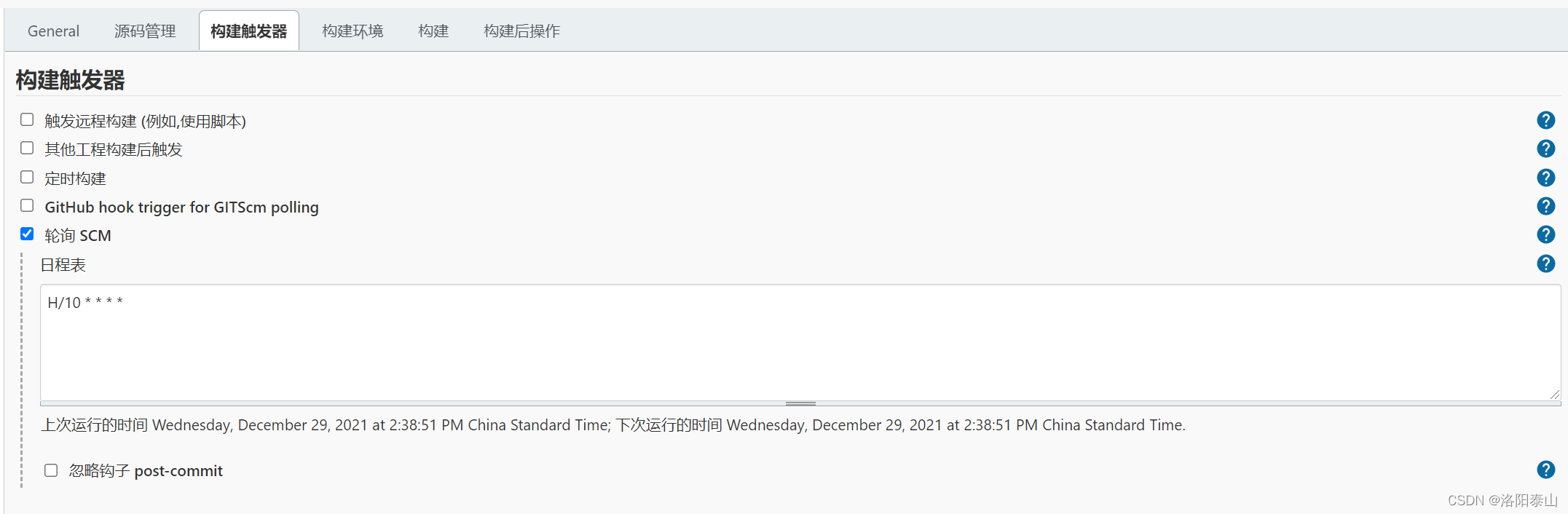Enable the 定时构建 checkbox
This screenshot has width=1568, height=514.
click(27, 177)
